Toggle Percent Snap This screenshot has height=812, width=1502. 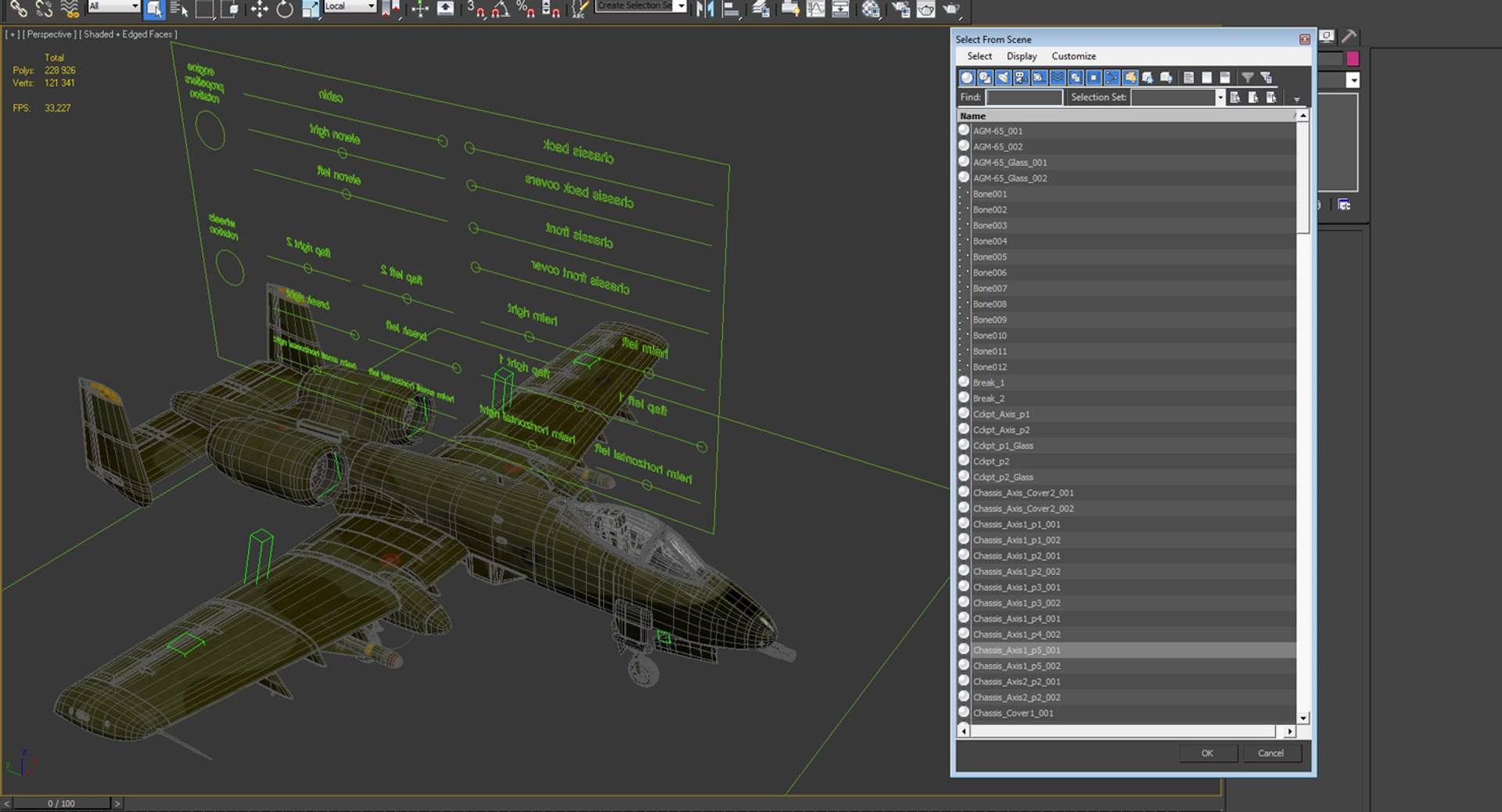[526, 9]
